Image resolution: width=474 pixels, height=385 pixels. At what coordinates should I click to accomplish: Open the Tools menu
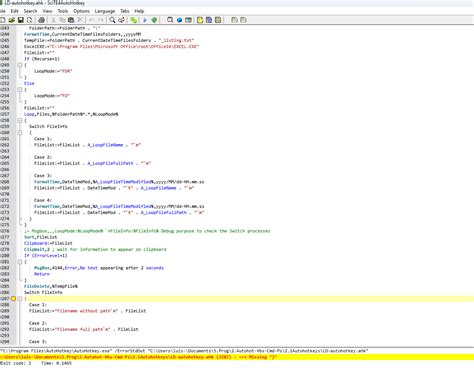coord(63,11)
